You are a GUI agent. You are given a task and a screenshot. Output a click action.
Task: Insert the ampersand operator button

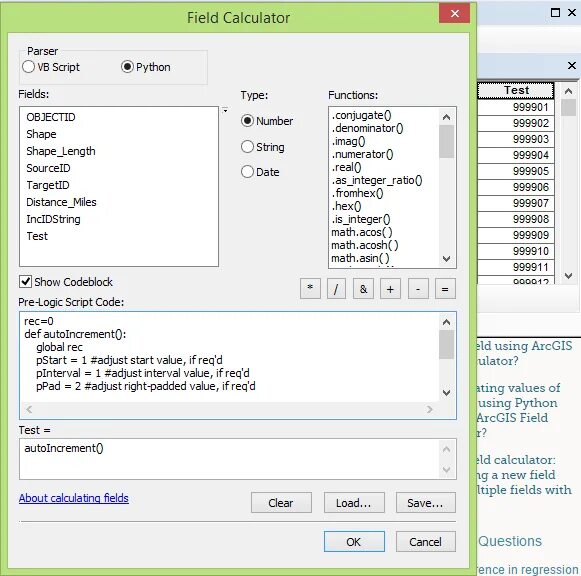[x=363, y=289]
